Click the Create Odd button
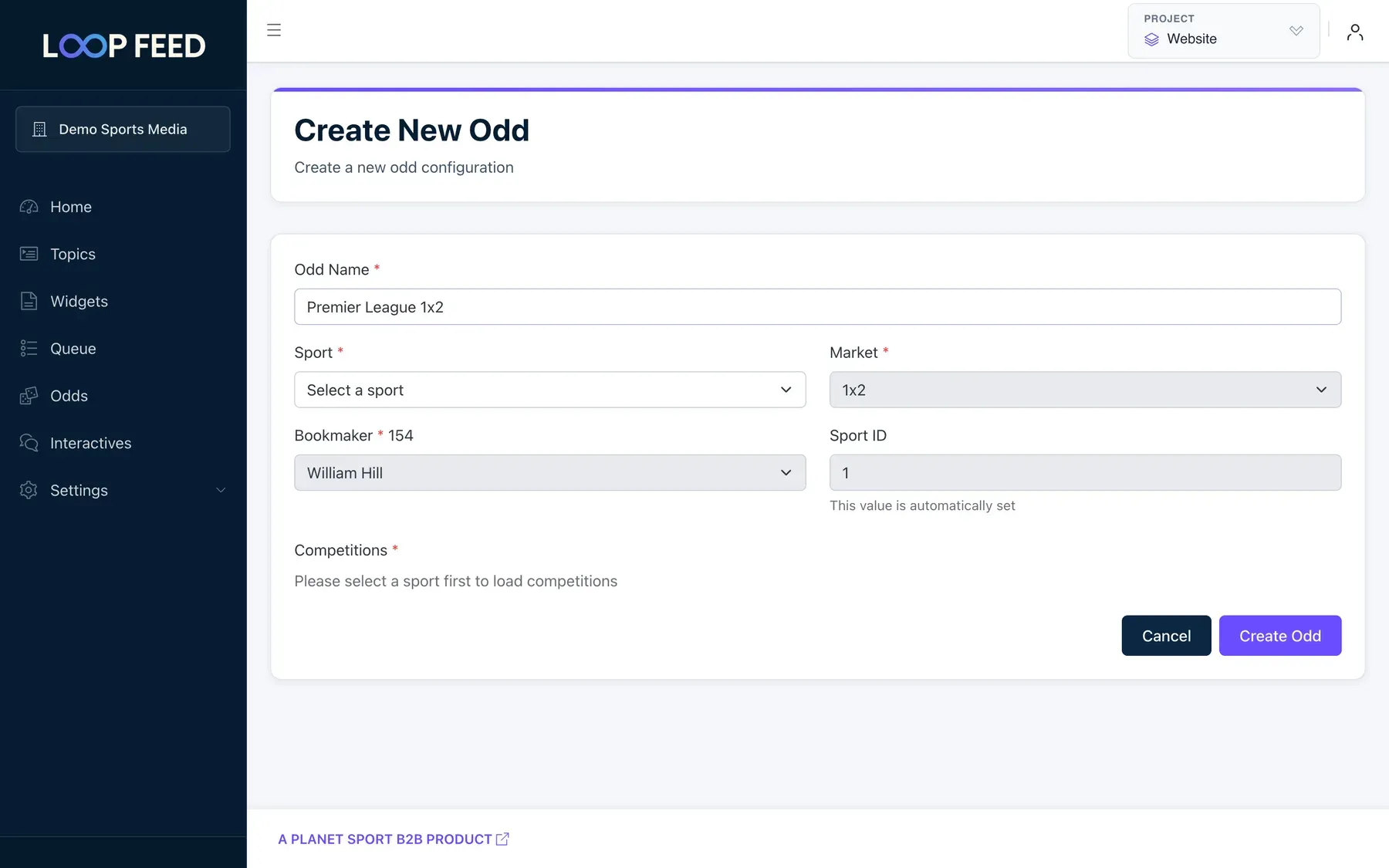This screenshot has height=868, width=1389. [x=1280, y=636]
